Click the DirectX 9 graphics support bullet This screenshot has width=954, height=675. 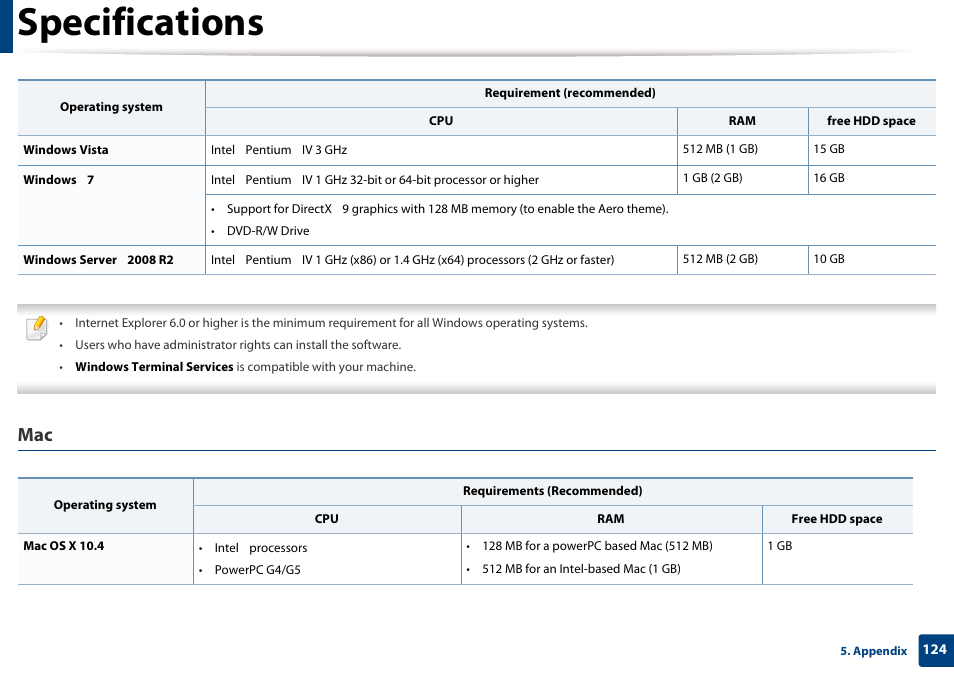pos(447,209)
